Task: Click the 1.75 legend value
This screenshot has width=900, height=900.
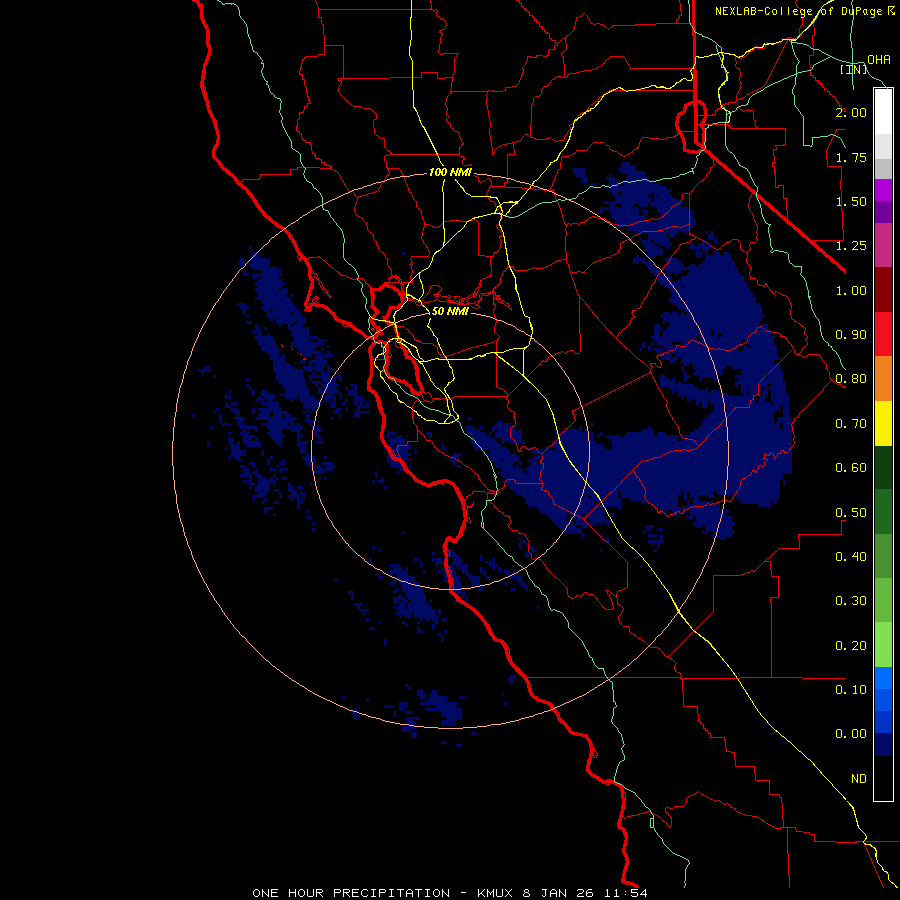Action: 851,157
